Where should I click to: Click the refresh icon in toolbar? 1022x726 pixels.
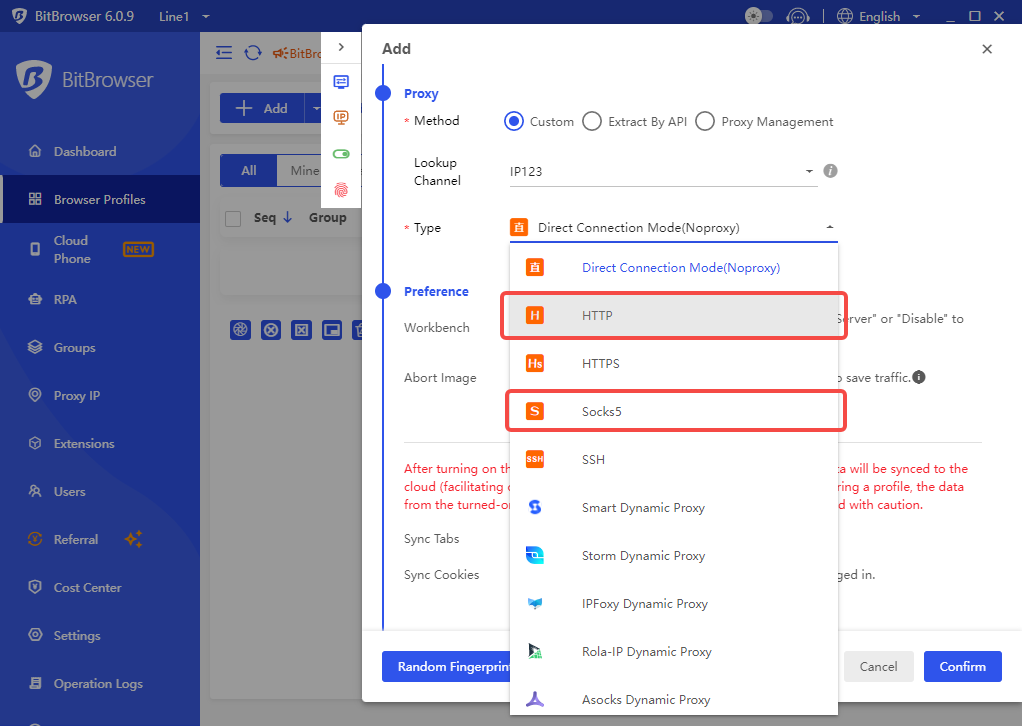coord(253,53)
